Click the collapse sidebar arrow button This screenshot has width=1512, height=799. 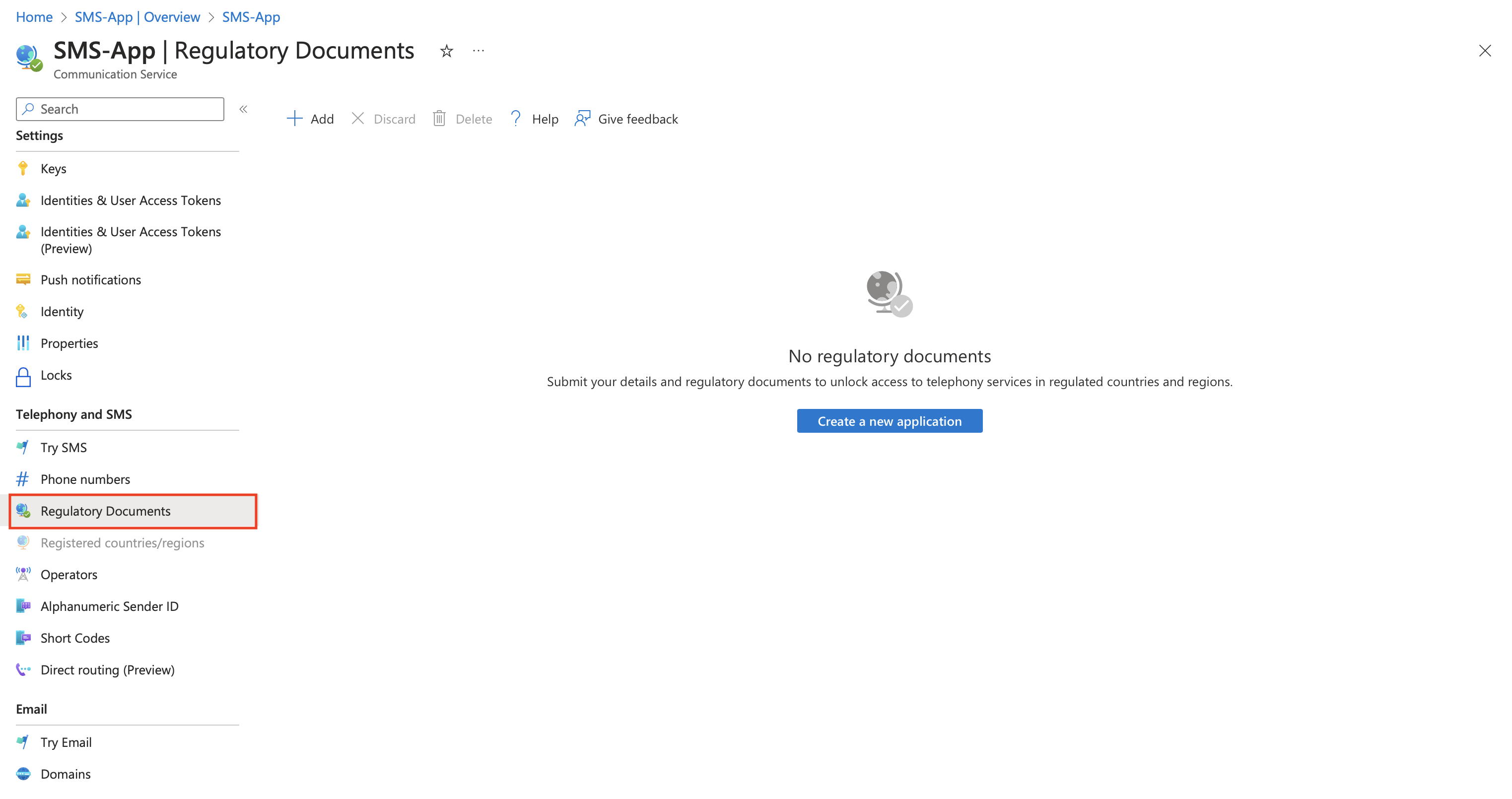click(x=245, y=109)
